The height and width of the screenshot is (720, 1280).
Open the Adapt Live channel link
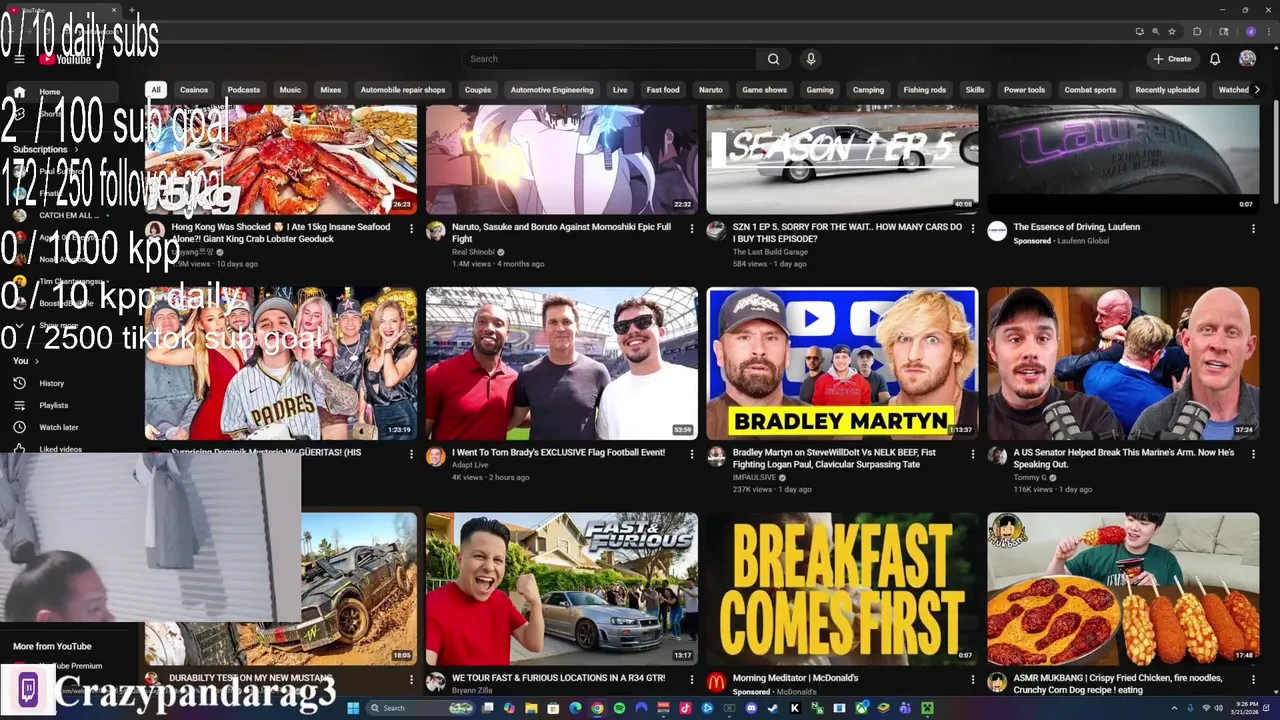(470, 465)
